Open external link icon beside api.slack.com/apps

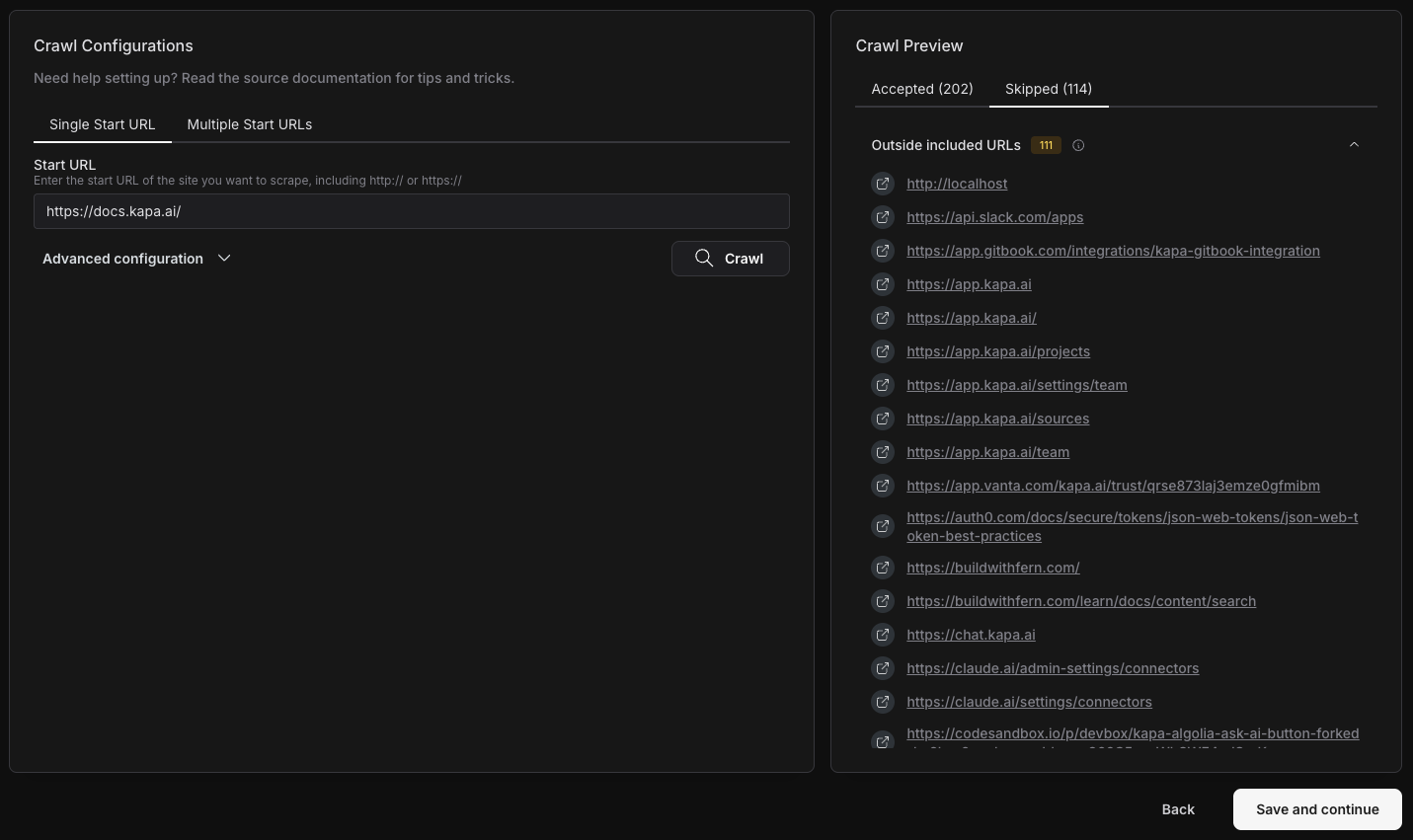click(x=883, y=217)
